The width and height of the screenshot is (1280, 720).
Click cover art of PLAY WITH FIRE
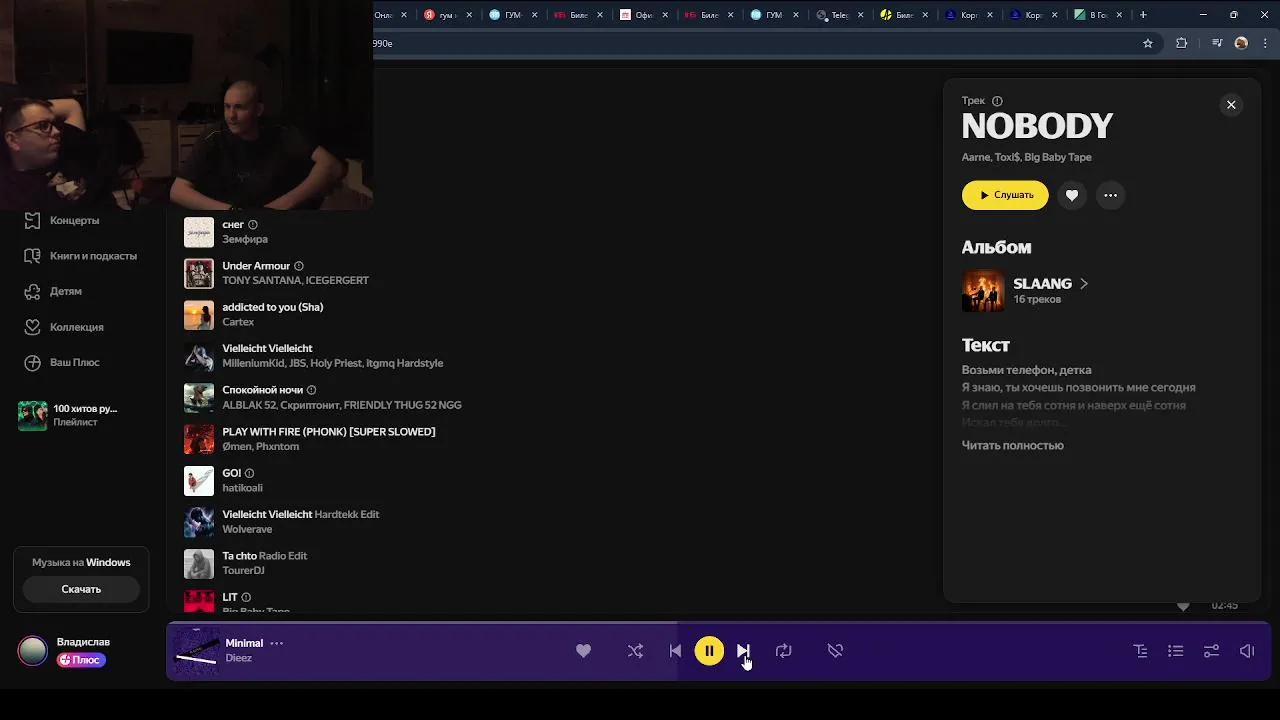[199, 439]
